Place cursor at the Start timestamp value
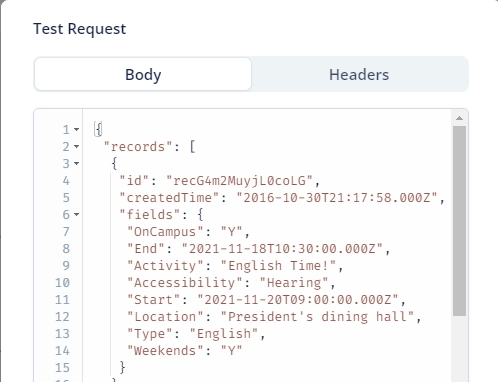The height and width of the screenshot is (382, 498). 298,300
